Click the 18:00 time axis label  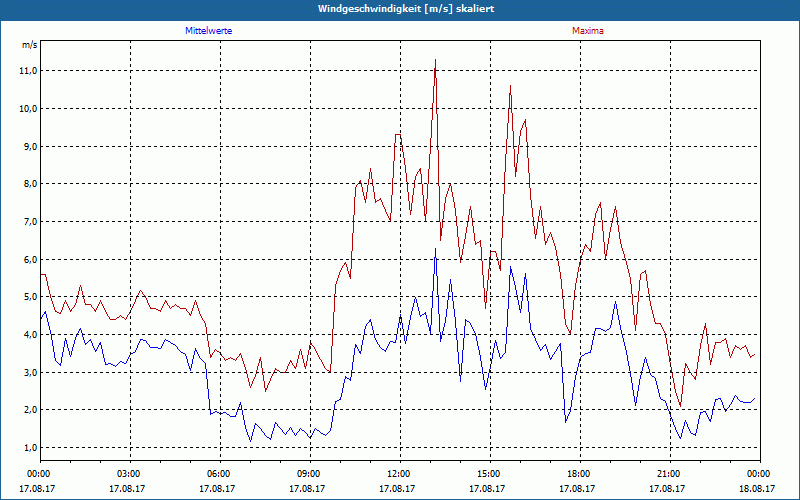tap(580, 474)
